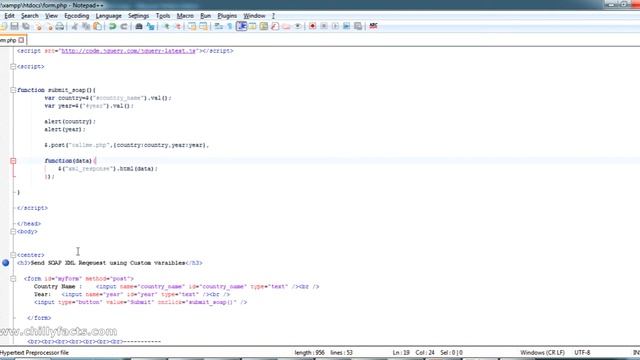Toggle synchronize vertical scrolling

[192, 27]
